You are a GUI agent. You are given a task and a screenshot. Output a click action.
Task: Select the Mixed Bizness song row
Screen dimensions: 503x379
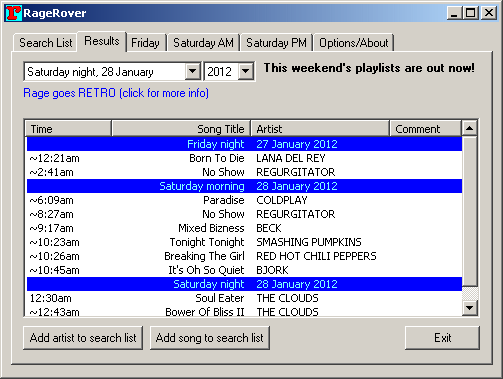(x=244, y=228)
